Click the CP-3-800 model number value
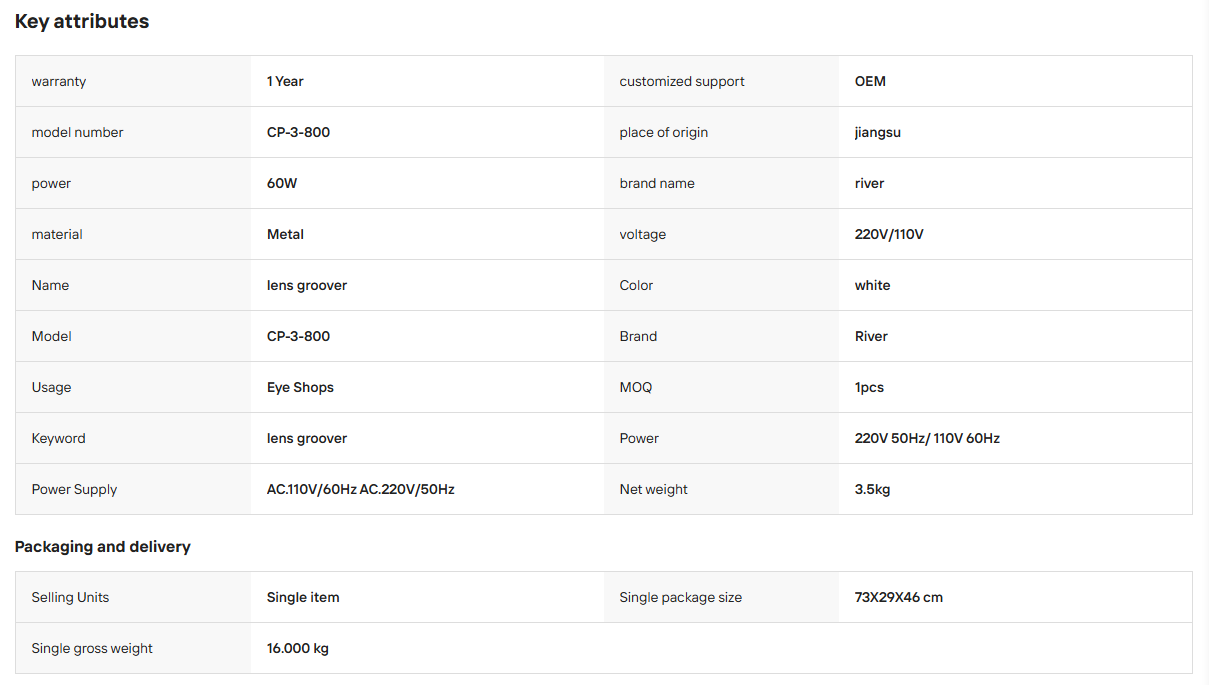The image size is (1209, 685). [298, 132]
